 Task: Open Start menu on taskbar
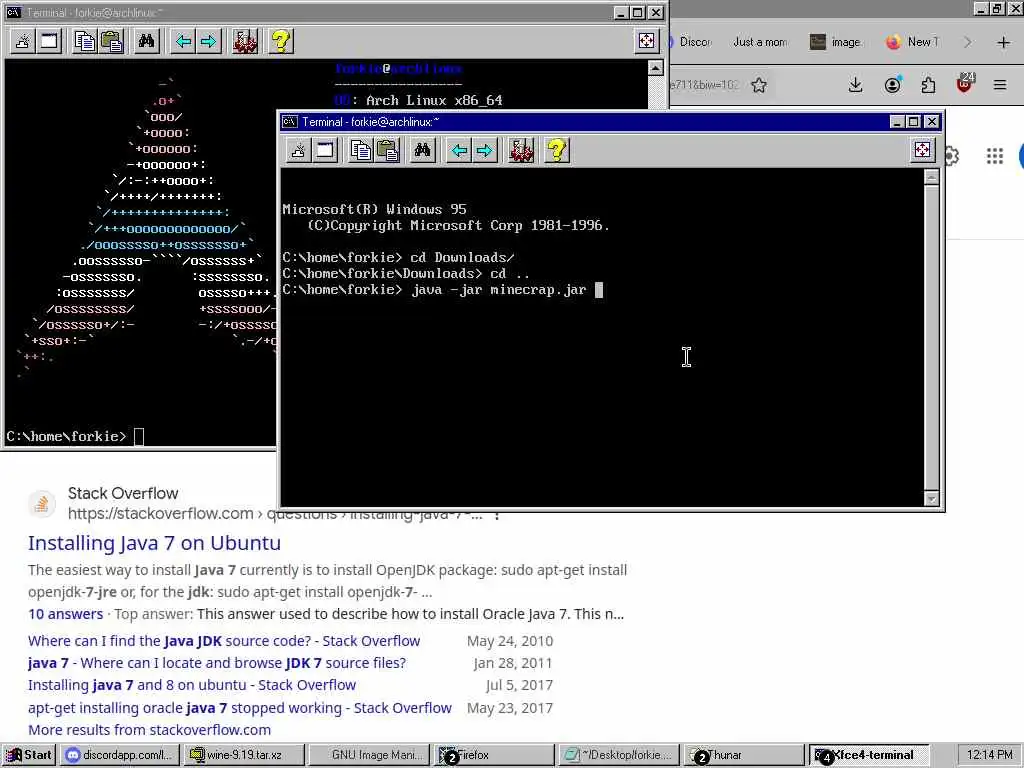tap(29, 755)
